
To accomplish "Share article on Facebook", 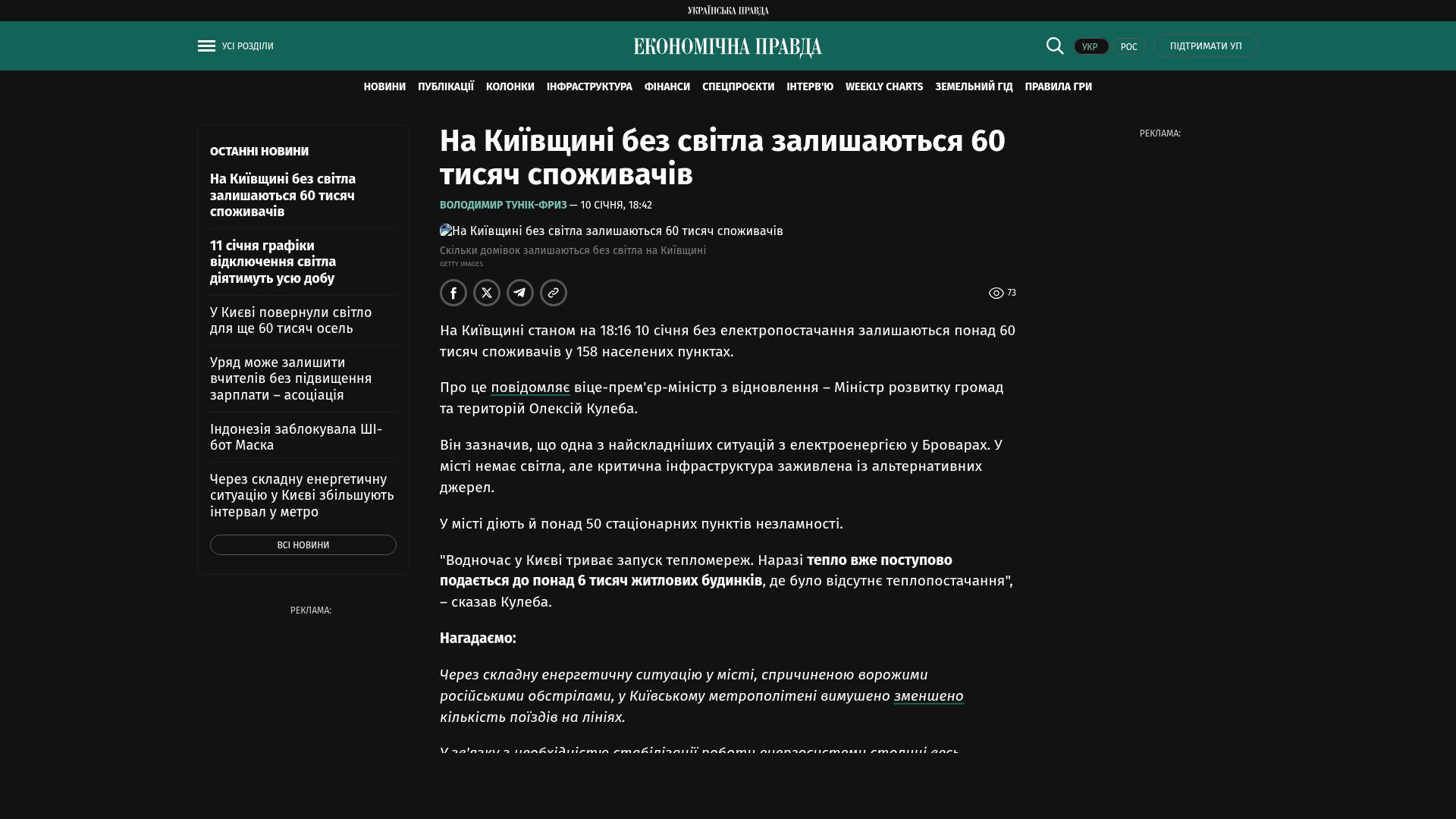I will pyautogui.click(x=453, y=293).
